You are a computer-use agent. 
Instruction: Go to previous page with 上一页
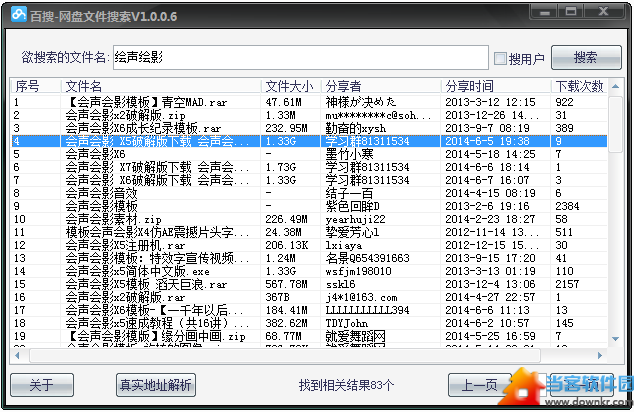(480, 385)
